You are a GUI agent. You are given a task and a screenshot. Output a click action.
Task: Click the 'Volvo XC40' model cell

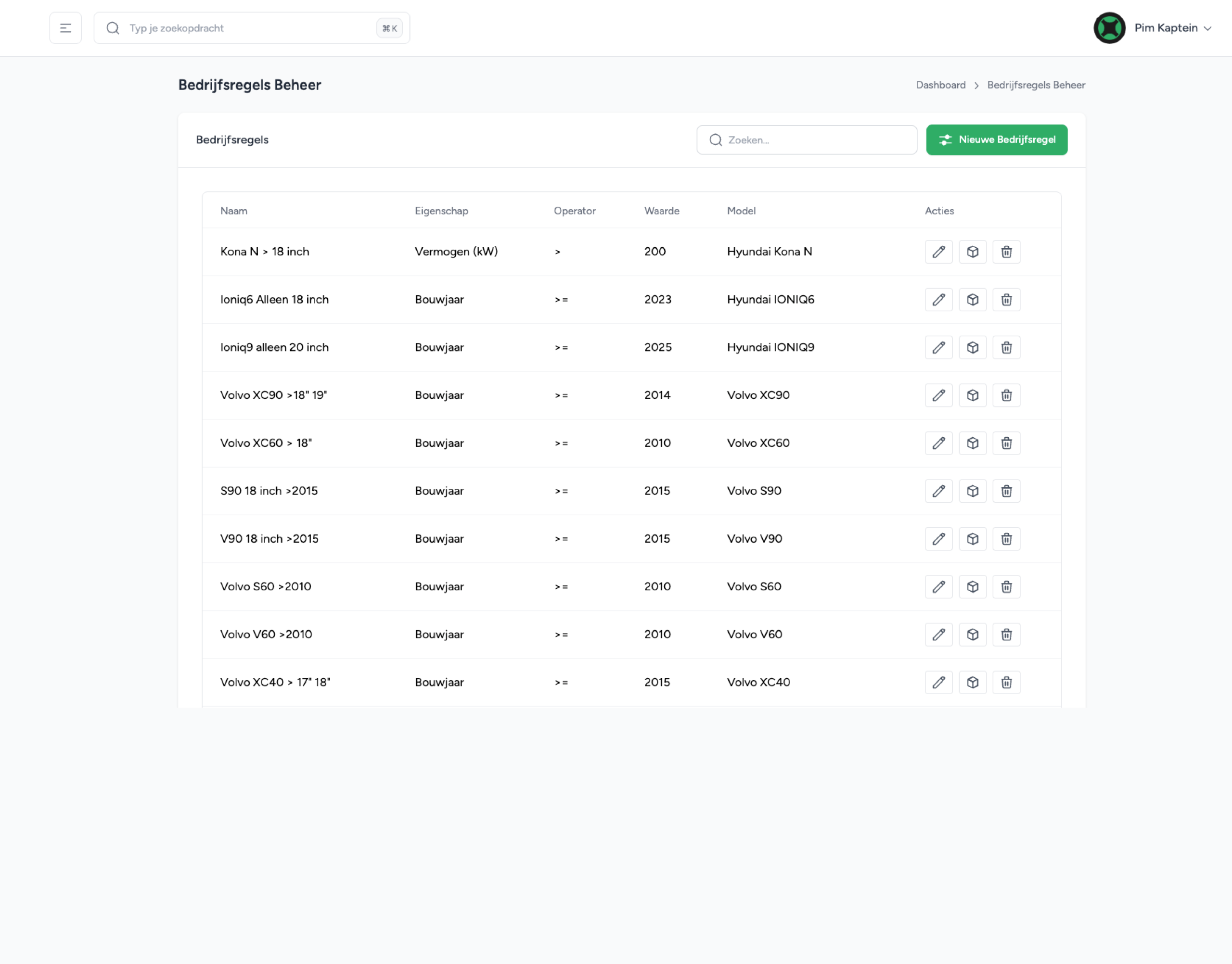pyautogui.click(x=759, y=683)
